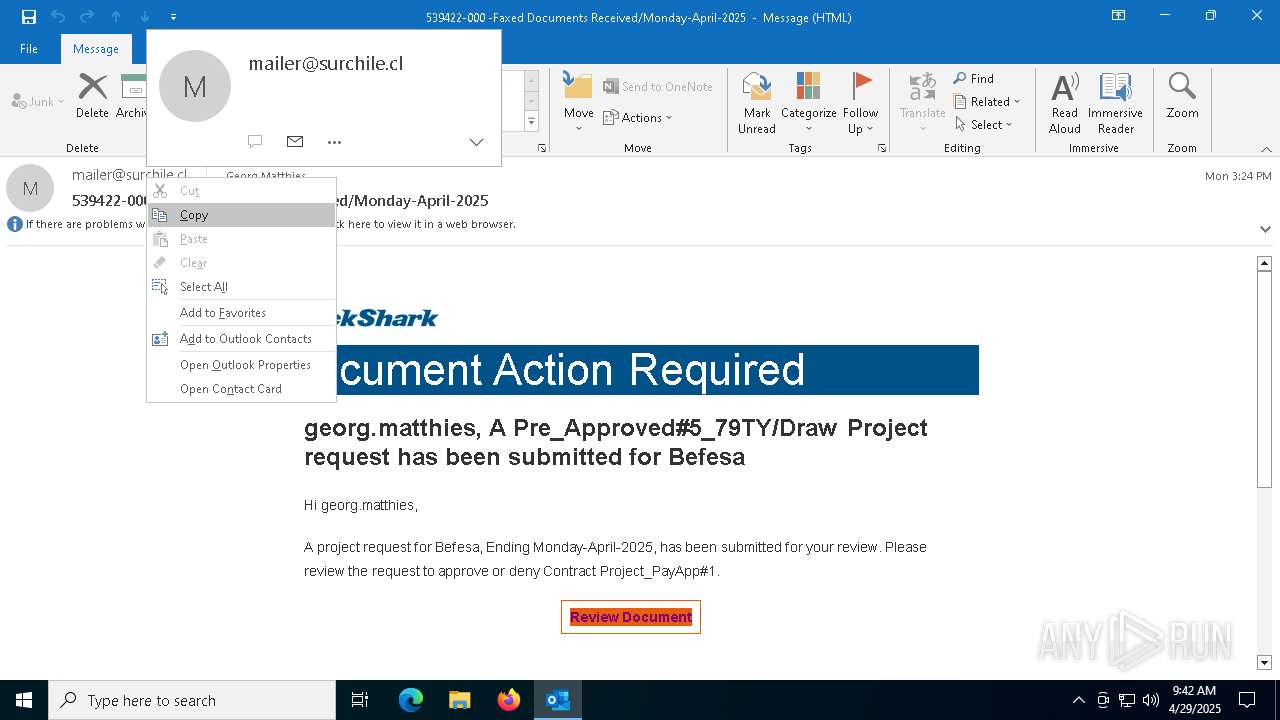The width and height of the screenshot is (1280, 720).
Task: Click message scrollbar up arrow
Action: tap(1264, 263)
